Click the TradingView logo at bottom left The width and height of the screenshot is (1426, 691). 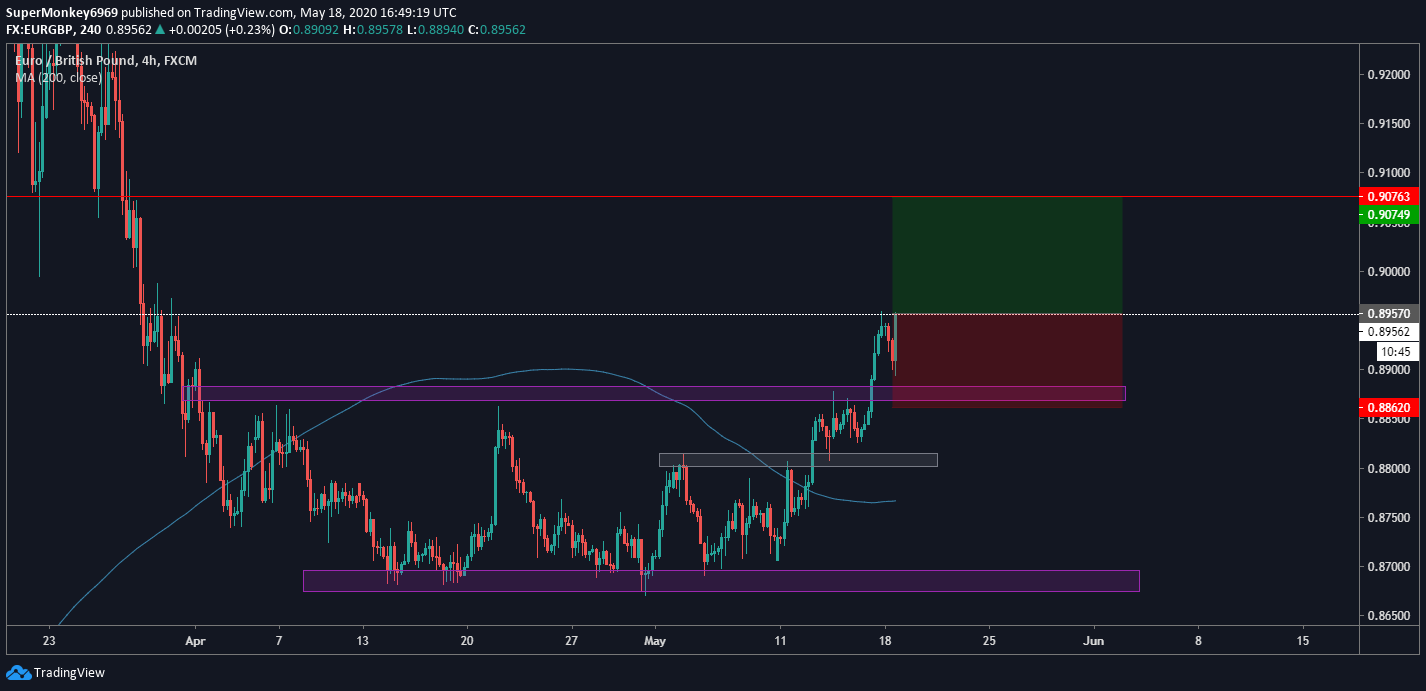[x=55, y=672]
